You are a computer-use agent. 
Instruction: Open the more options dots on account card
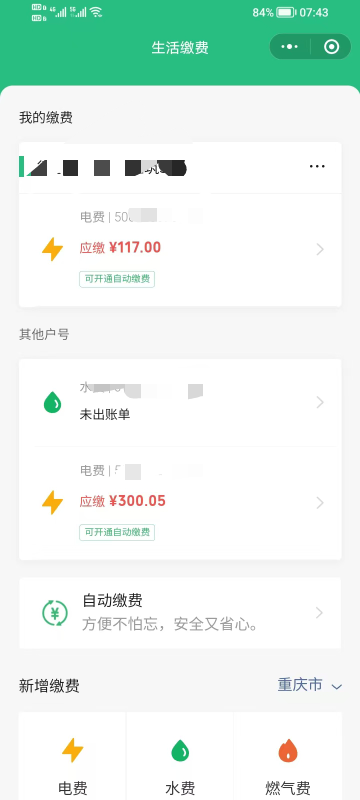(317, 166)
